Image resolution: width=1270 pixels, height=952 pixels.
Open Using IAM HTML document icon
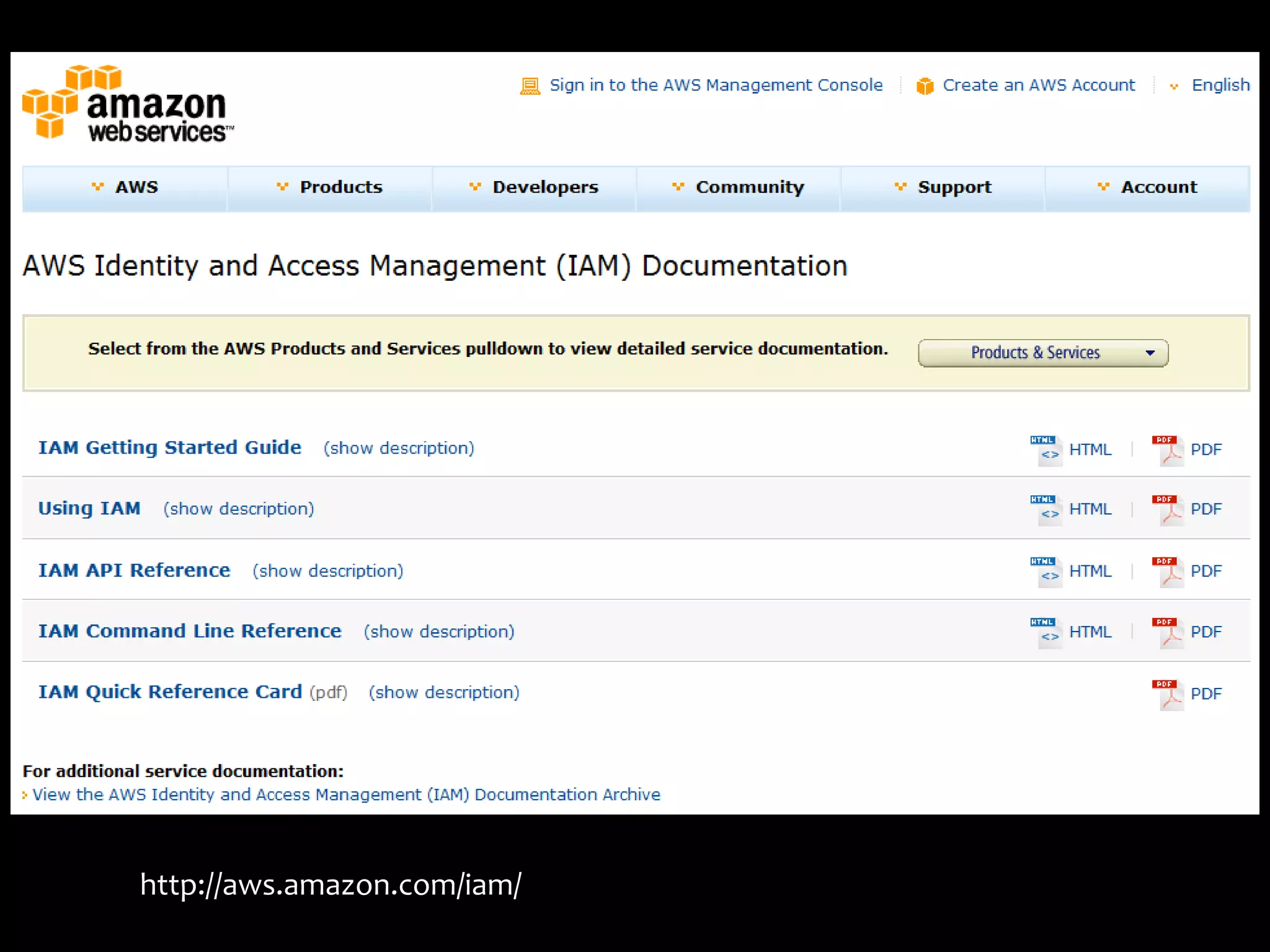pyautogui.click(x=1046, y=509)
